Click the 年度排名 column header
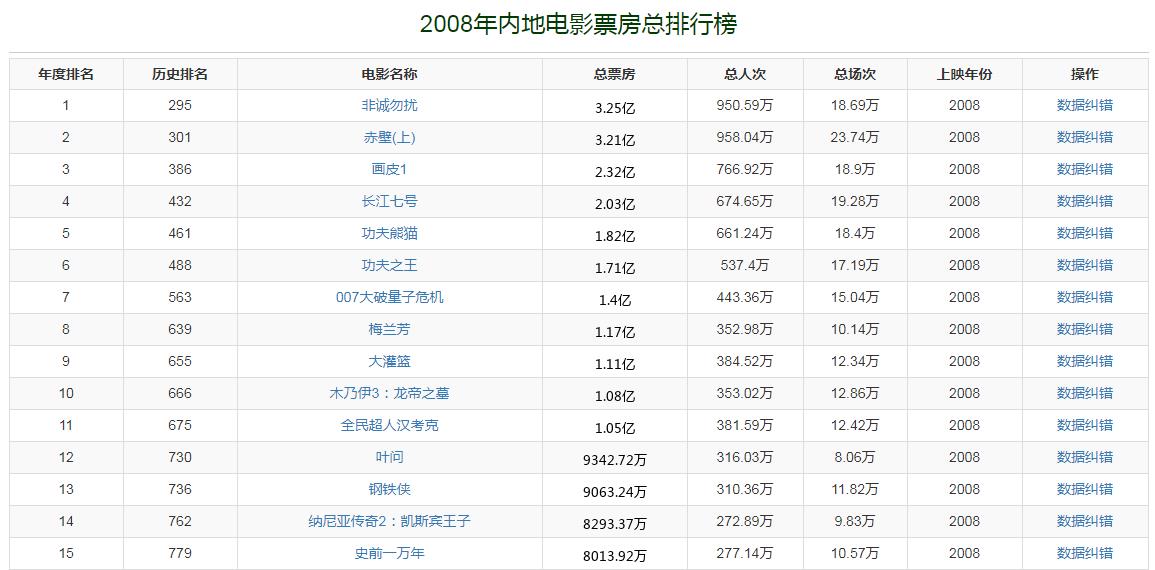The image size is (1155, 570). click(x=66, y=74)
